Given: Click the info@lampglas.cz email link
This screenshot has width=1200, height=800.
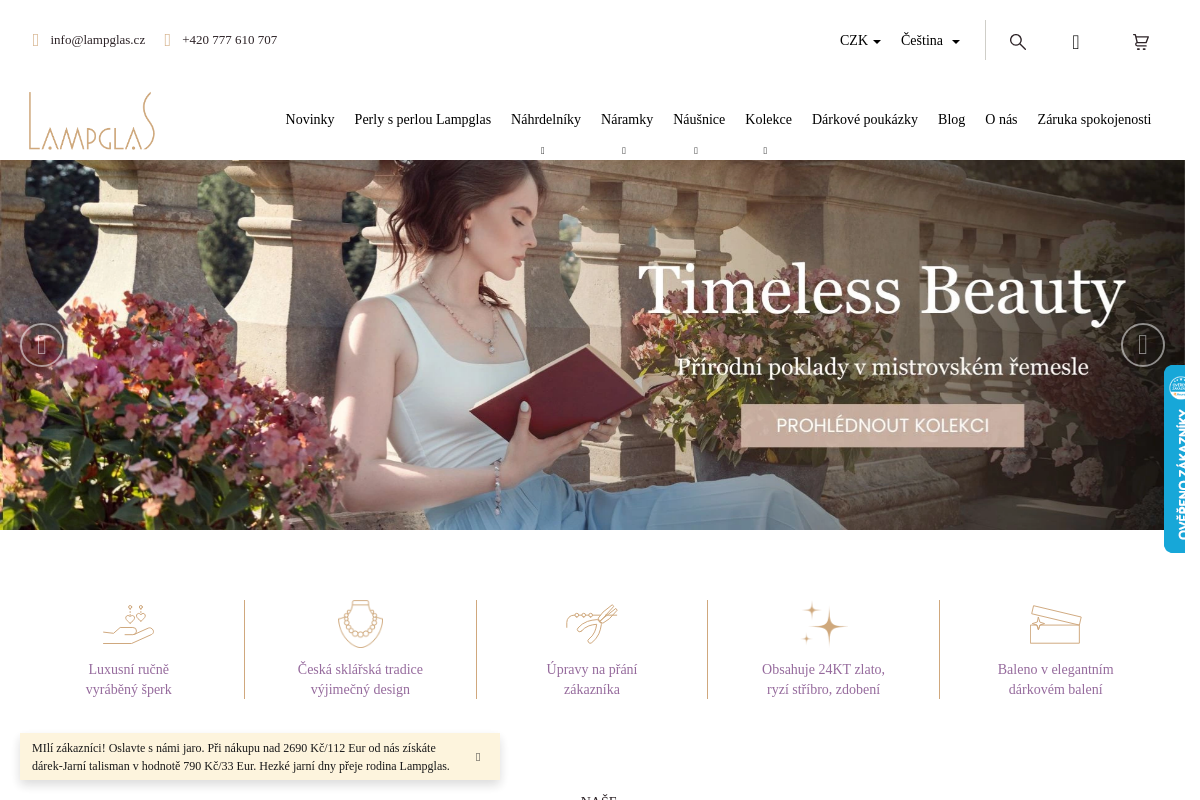Looking at the screenshot, I should click(98, 40).
